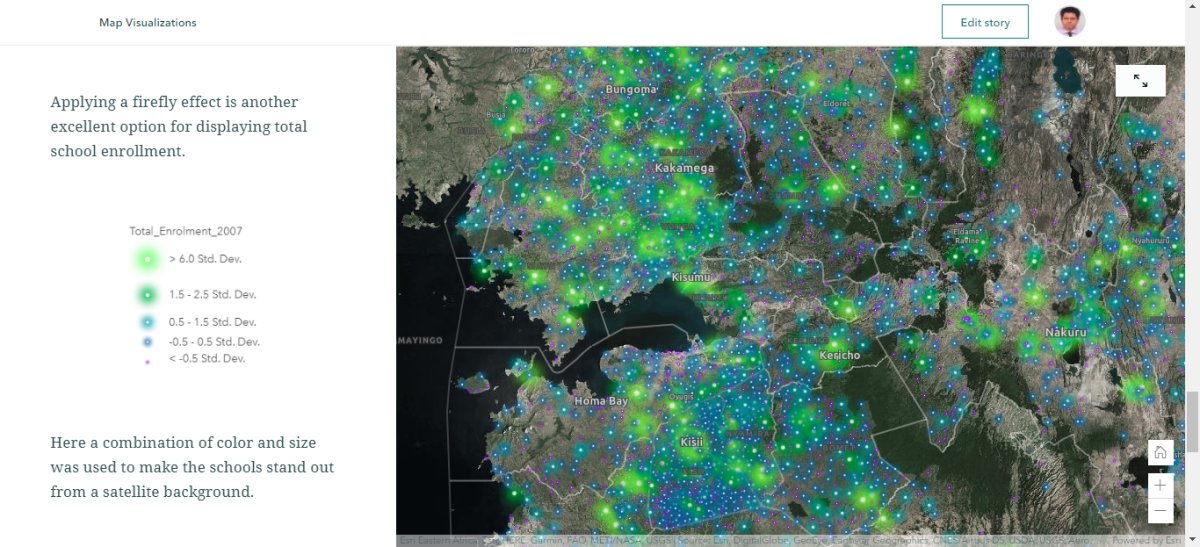Click the Bungoma label on the map
Screen dimensions: 1200x547
point(631,90)
